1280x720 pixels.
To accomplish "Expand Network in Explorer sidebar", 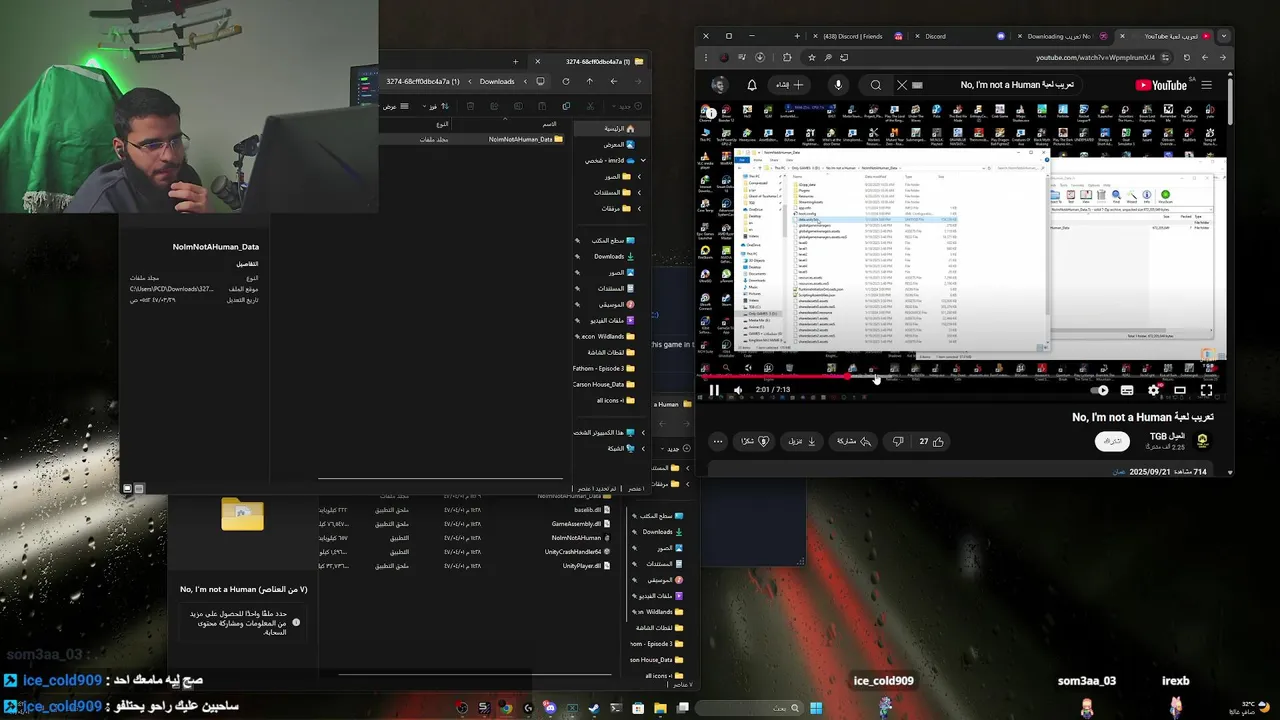I will (x=643, y=448).
